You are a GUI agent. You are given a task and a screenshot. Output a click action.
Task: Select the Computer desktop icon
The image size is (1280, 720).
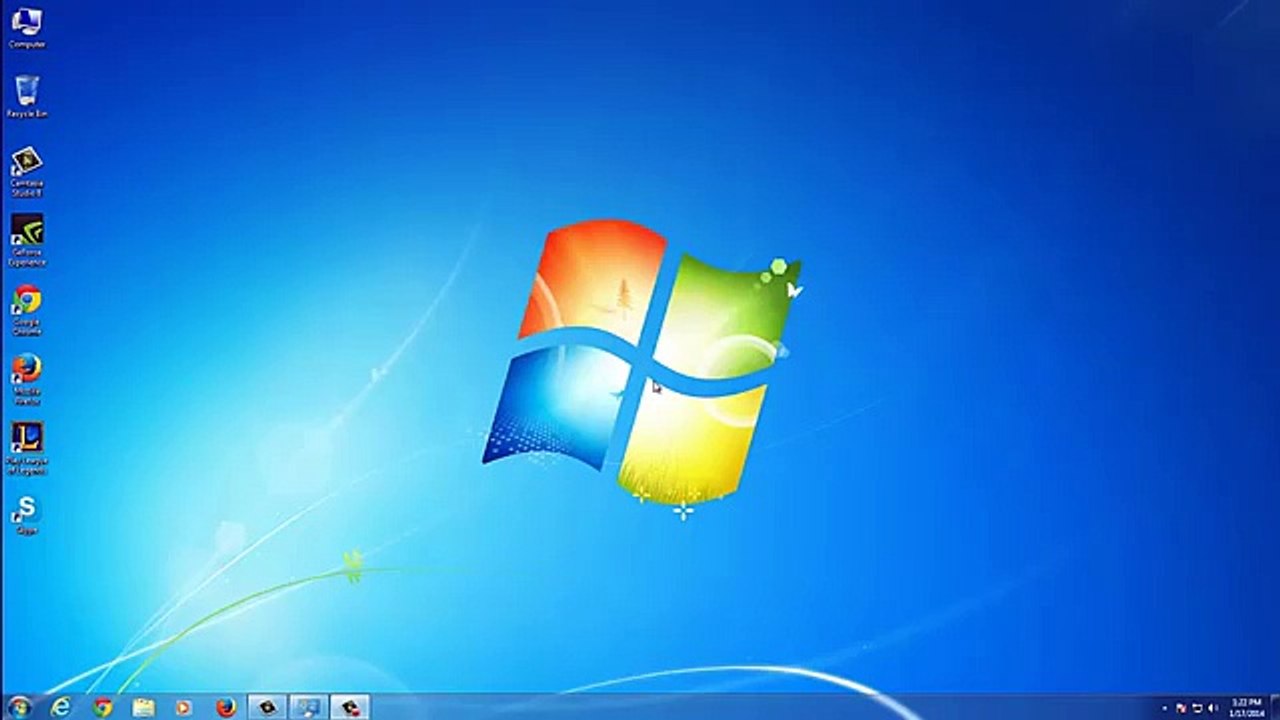(27, 28)
